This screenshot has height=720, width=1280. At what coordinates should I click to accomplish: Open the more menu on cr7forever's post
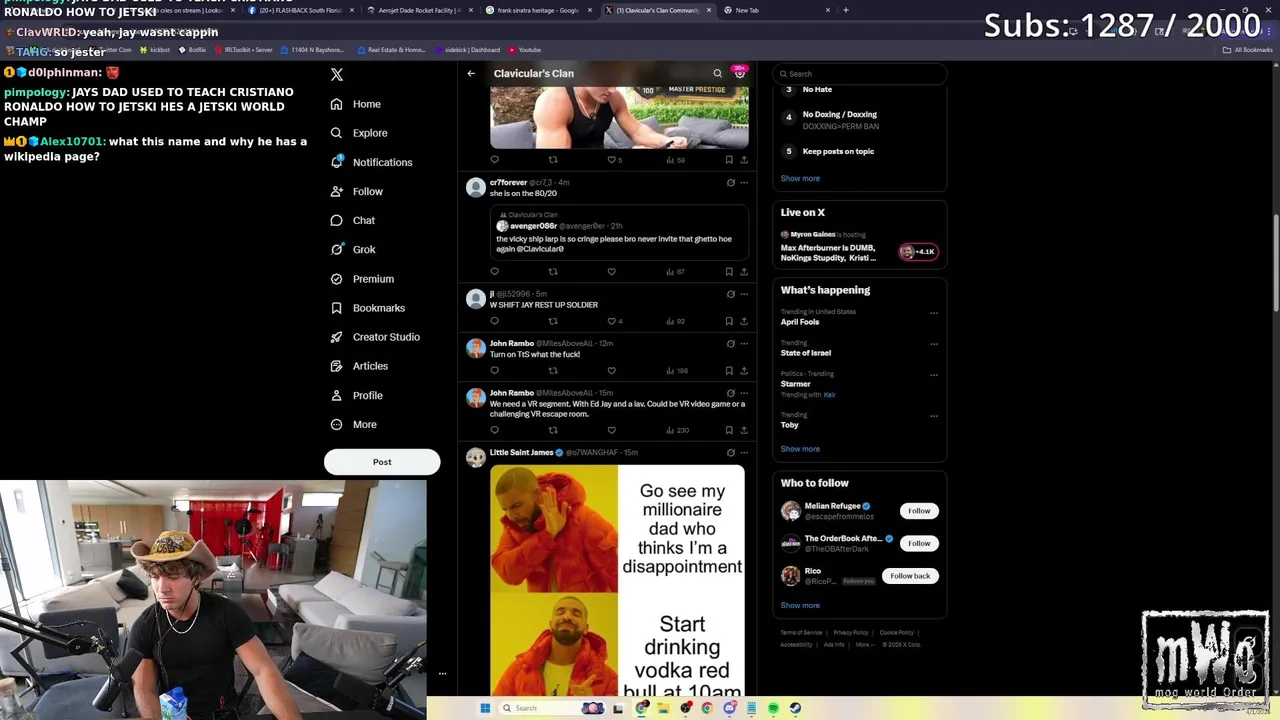743,183
